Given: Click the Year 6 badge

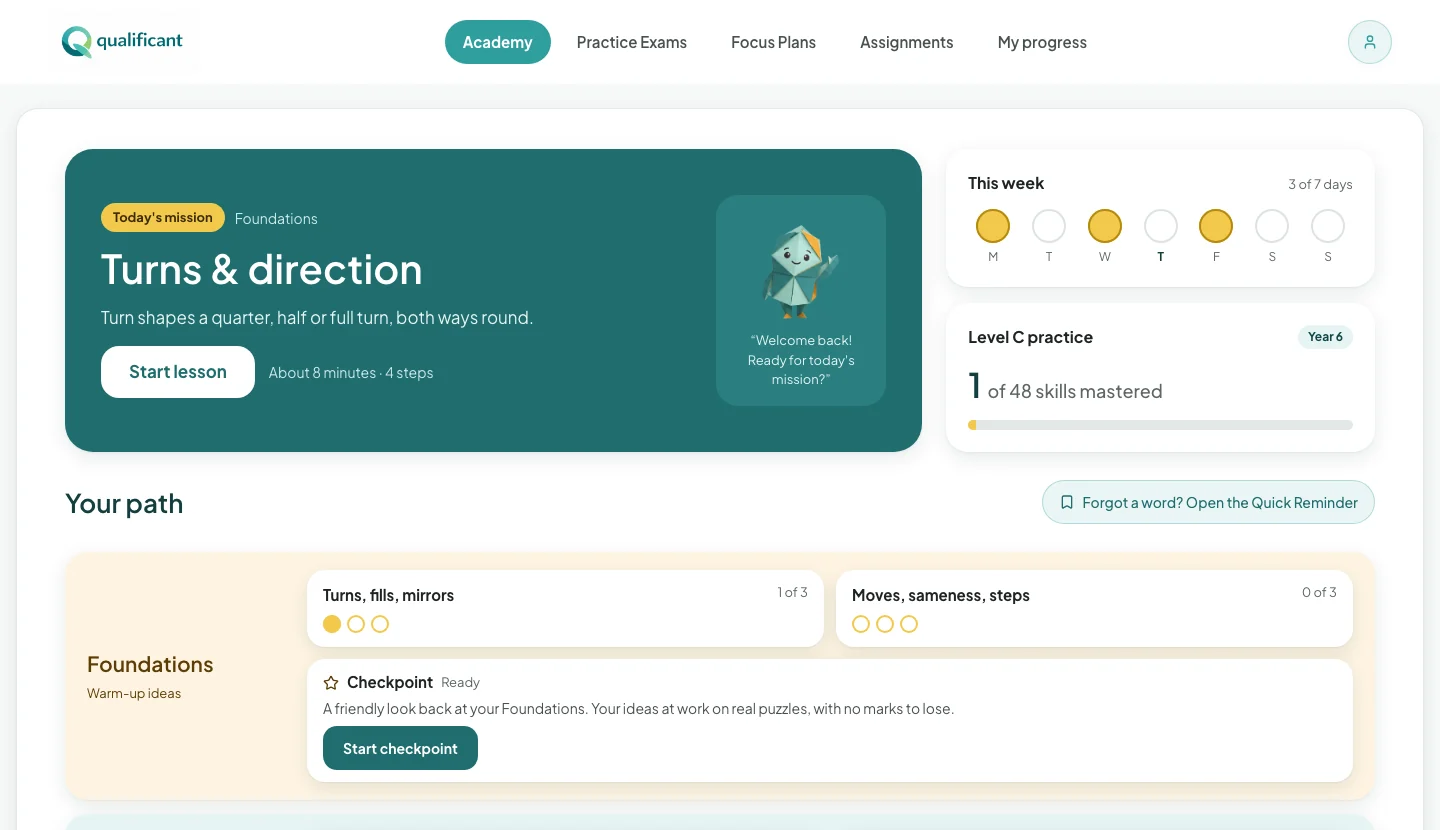Looking at the screenshot, I should (1325, 337).
